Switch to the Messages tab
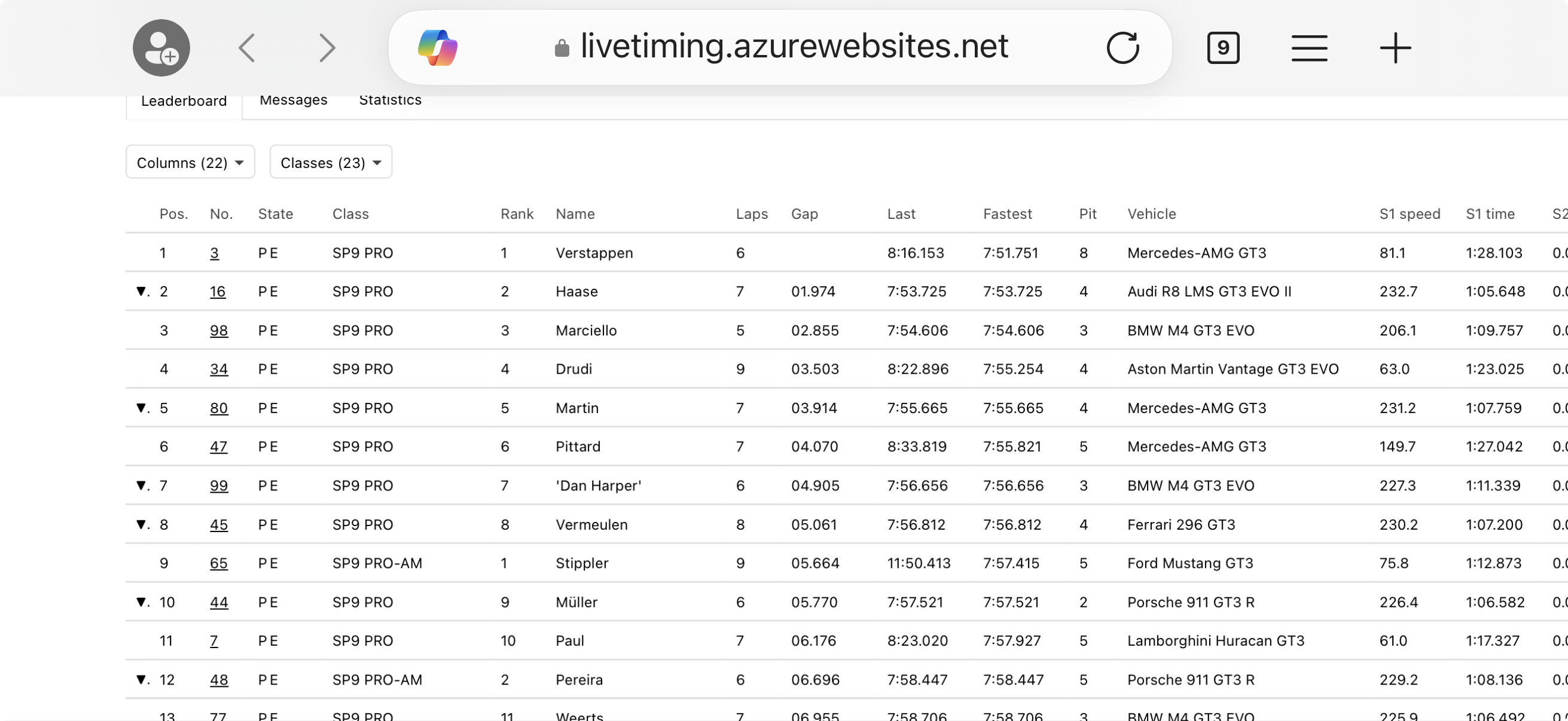 294,100
